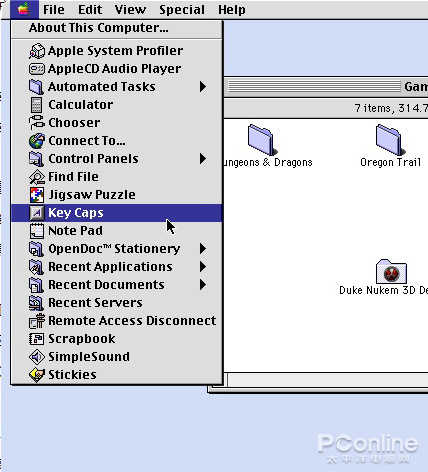This screenshot has width=428, height=472.
Task: Choose the Recent Servers label
Action: [x=95, y=303]
